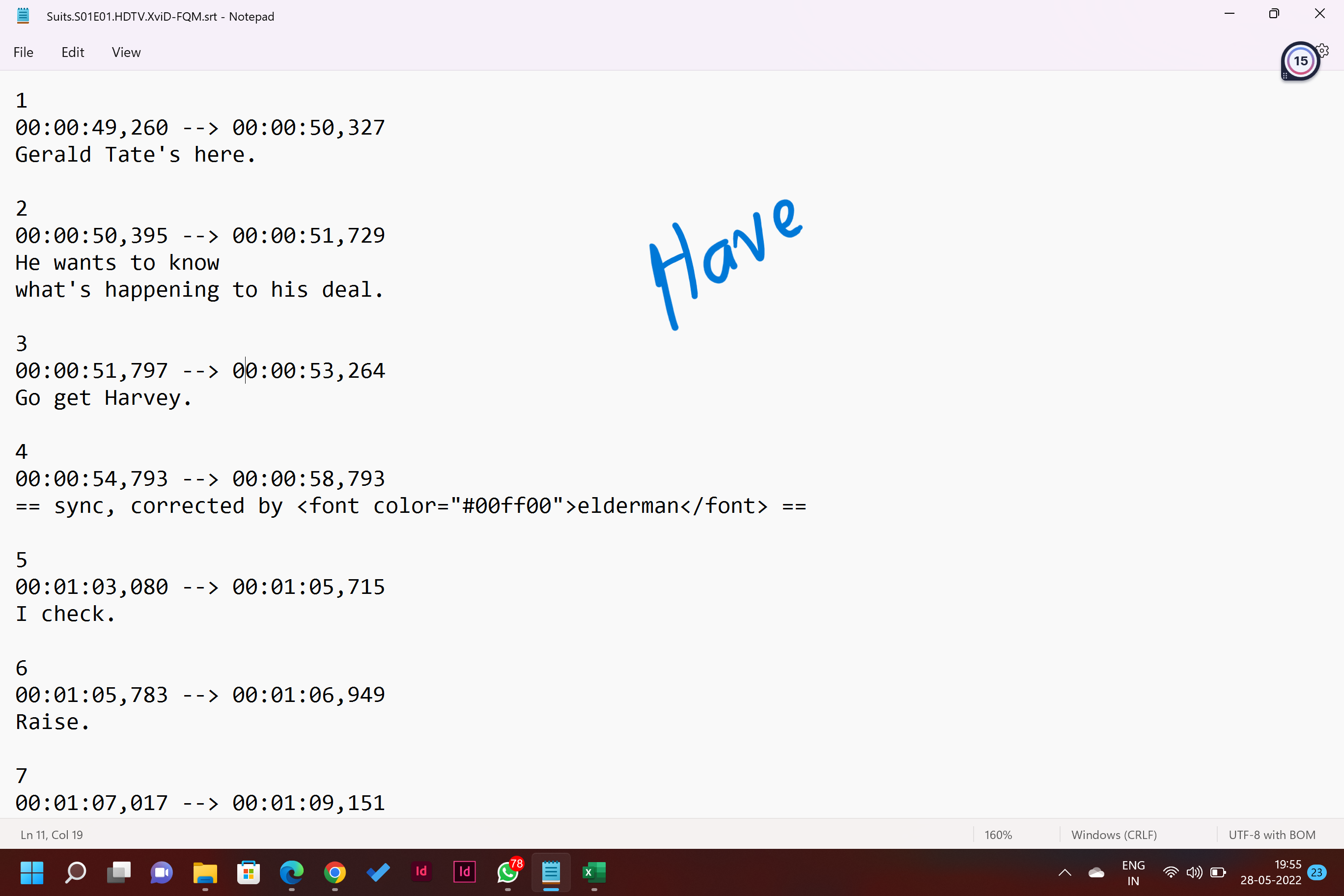1344x896 pixels.
Task: Open File Explorer folder icon
Action: [205, 872]
